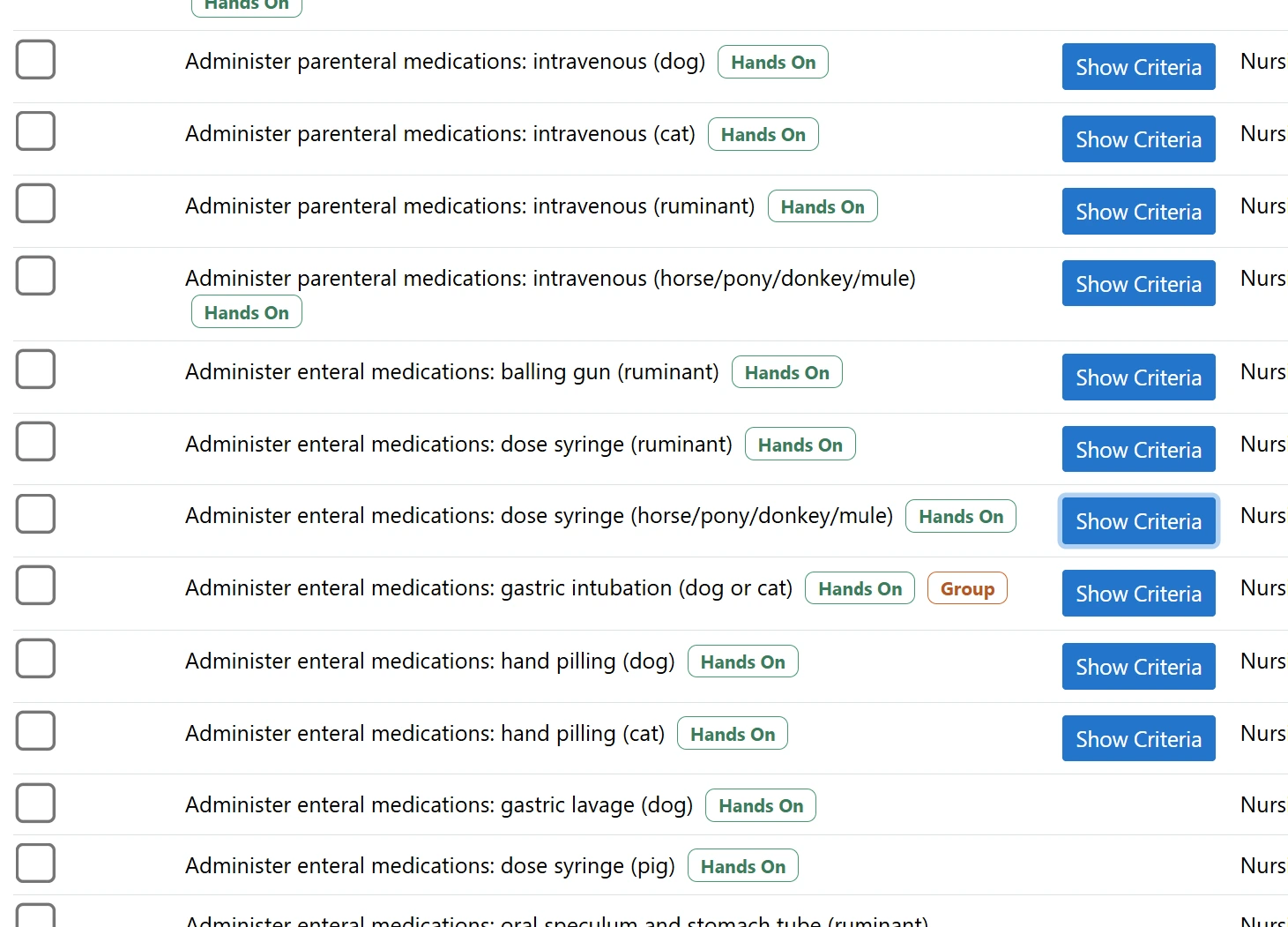Select checkbox for intravenous (ruminant) row
Viewport: 1288px width, 927px height.
(x=35, y=204)
